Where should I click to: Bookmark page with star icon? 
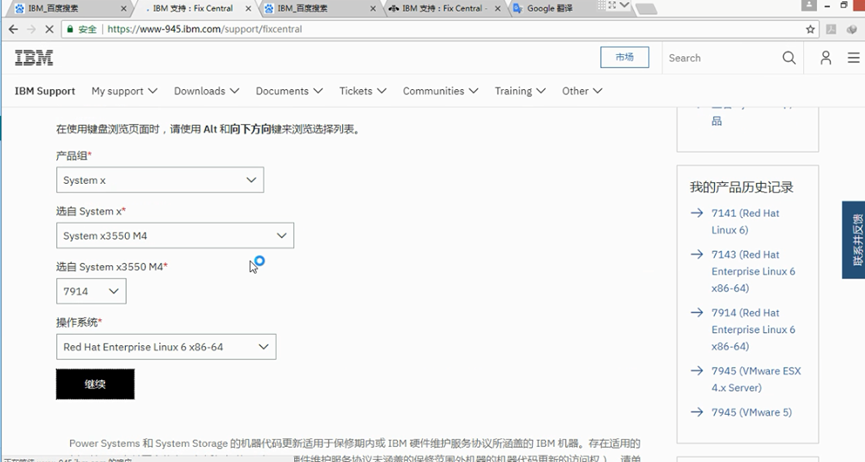click(810, 29)
